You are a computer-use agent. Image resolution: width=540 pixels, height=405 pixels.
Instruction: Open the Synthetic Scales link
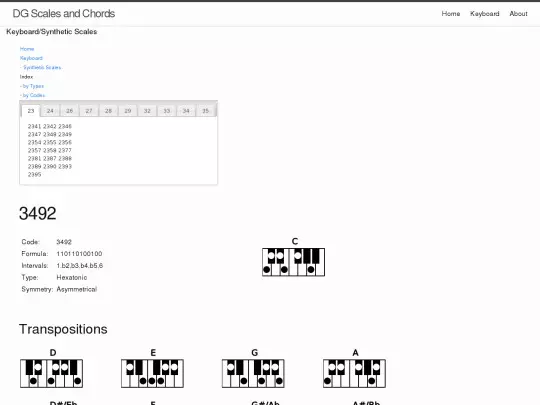[42, 68]
